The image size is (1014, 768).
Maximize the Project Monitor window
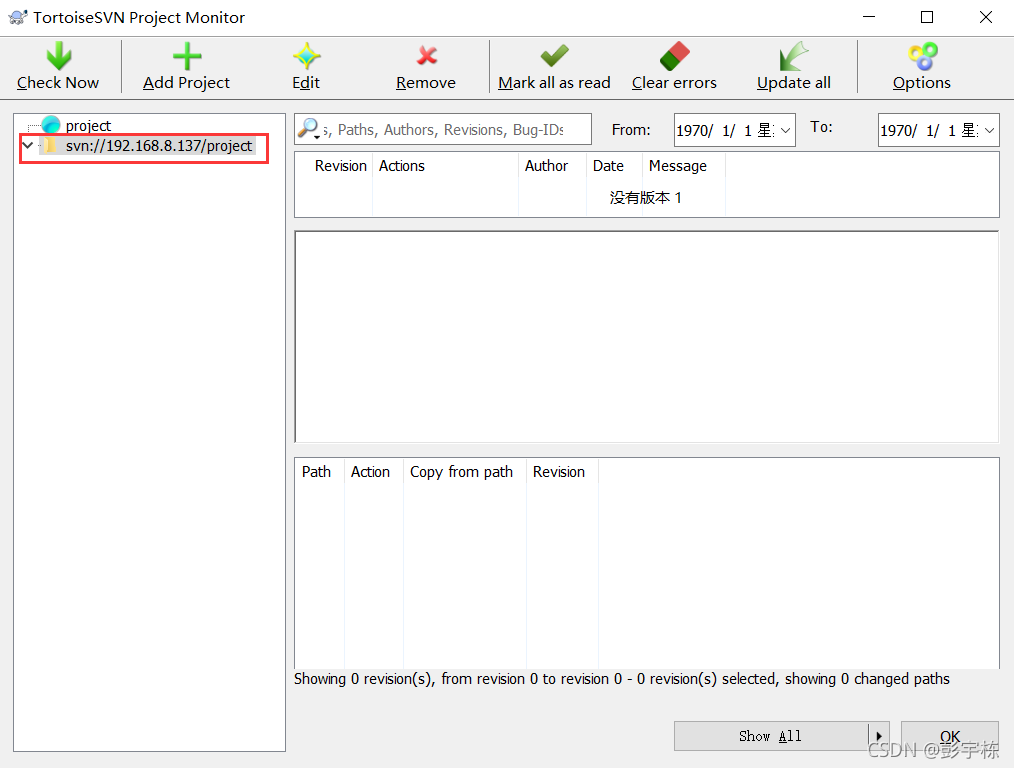[x=927, y=17]
